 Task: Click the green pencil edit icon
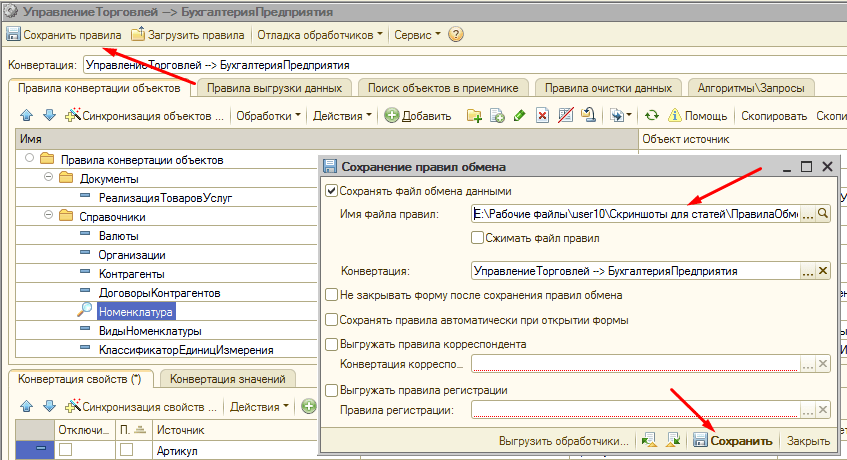click(x=520, y=116)
